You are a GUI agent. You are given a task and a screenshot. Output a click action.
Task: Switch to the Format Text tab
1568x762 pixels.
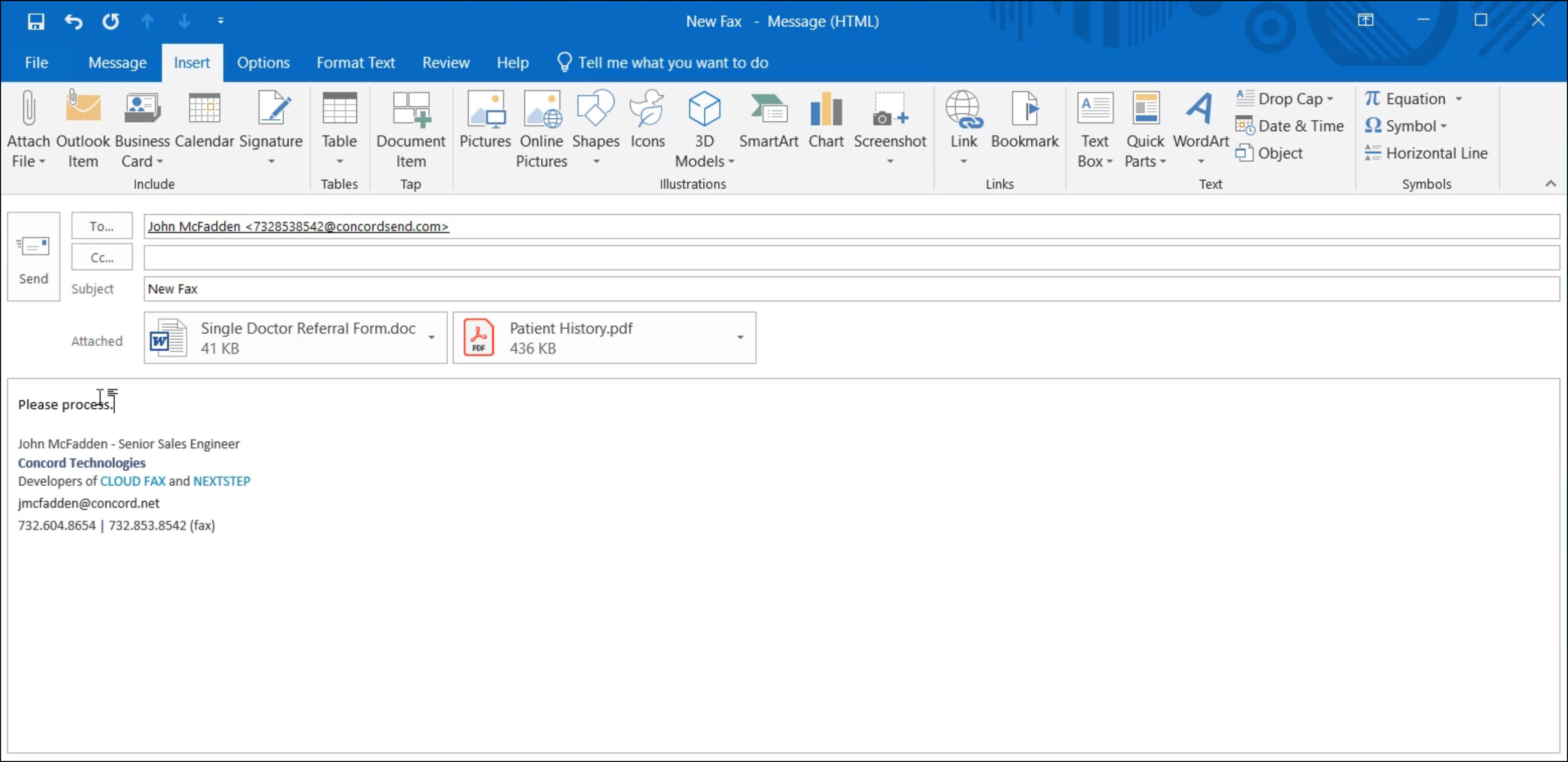click(x=356, y=63)
